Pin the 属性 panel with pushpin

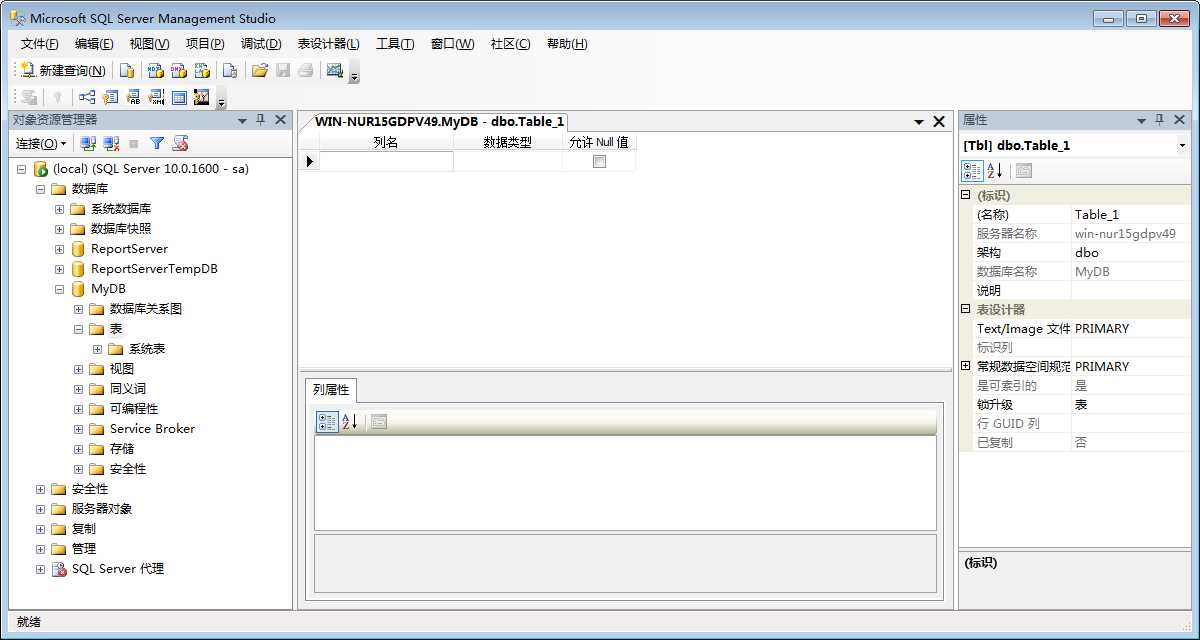(x=1160, y=120)
